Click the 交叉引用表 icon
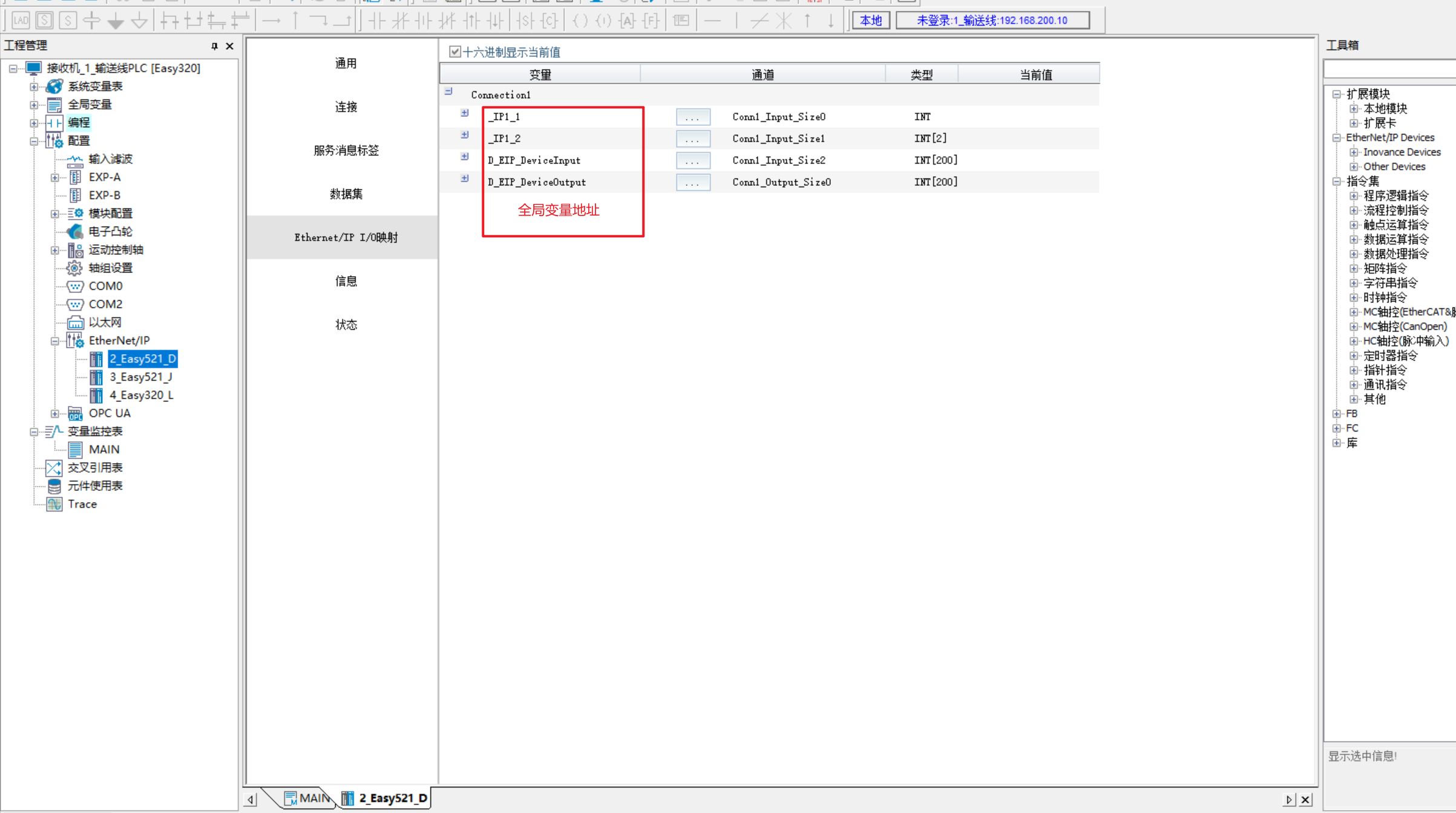Image resolution: width=1456 pixels, height=813 pixels. pos(54,468)
